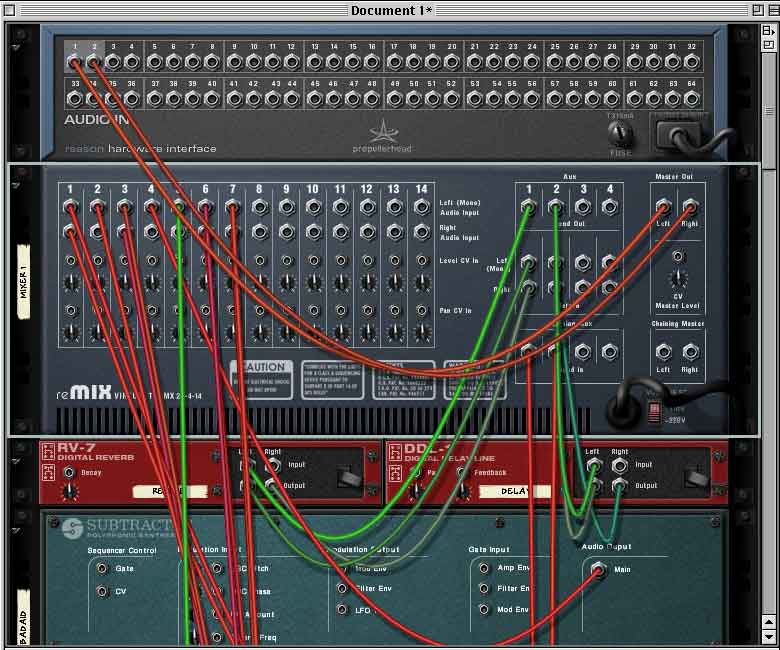This screenshot has width=780, height=650.
Task: Adjust mixer channel 1 Level CV trim knob
Action: tap(71, 283)
